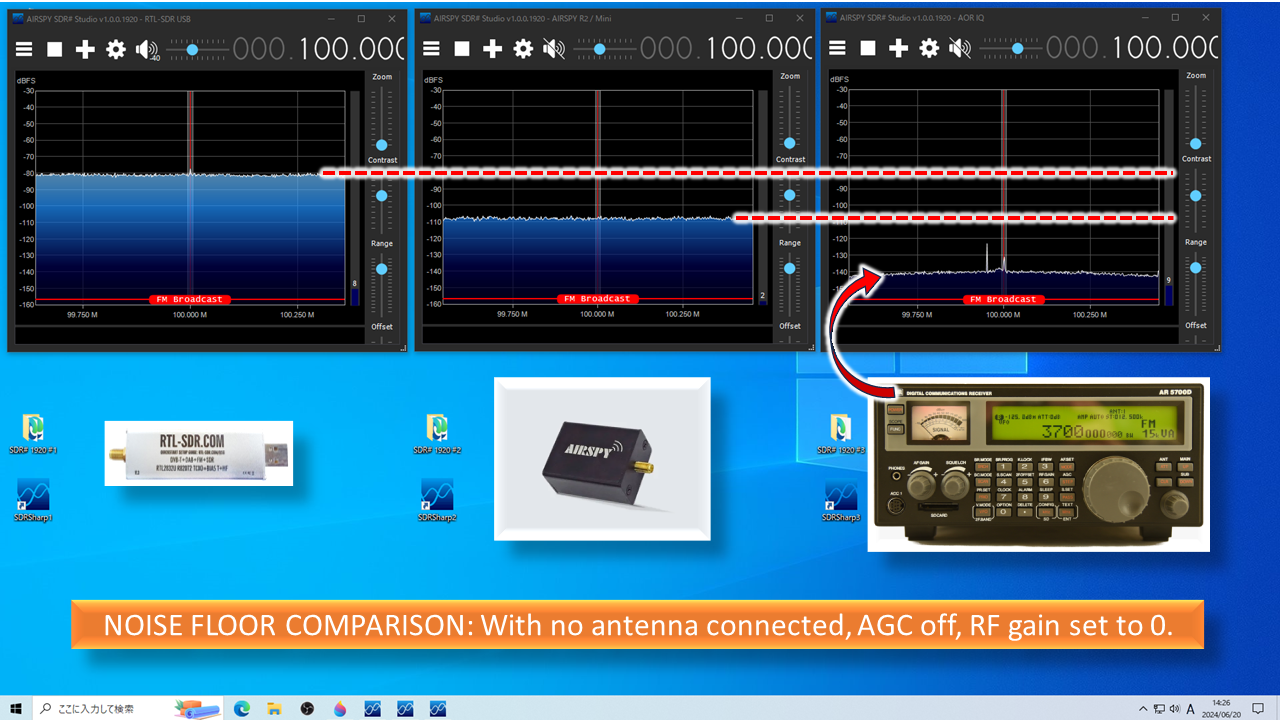Click FM Broadcast band label in AOR IQ window
Image resolution: width=1280 pixels, height=720 pixels.
pyautogui.click(x=1003, y=299)
